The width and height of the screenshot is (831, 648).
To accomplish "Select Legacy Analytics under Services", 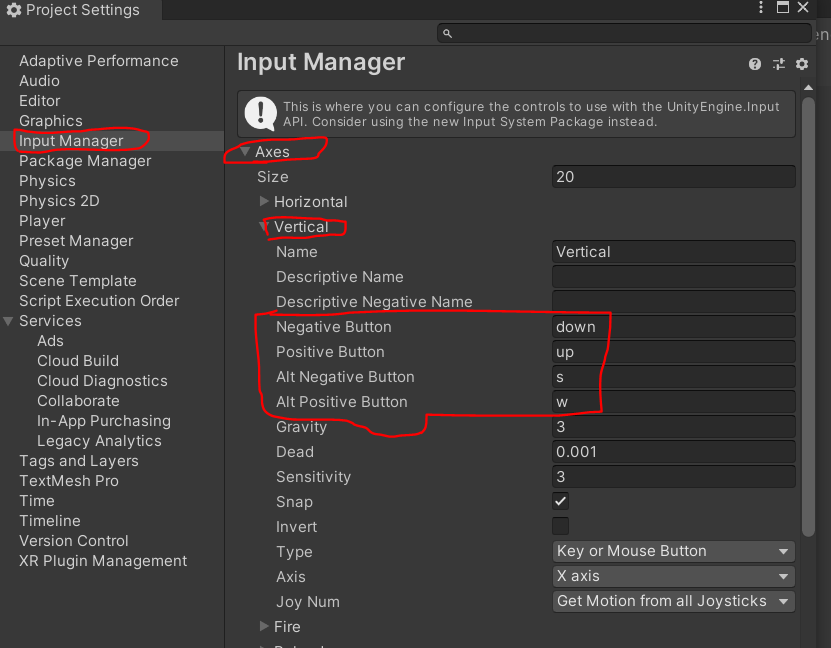I will pyautogui.click(x=99, y=441).
